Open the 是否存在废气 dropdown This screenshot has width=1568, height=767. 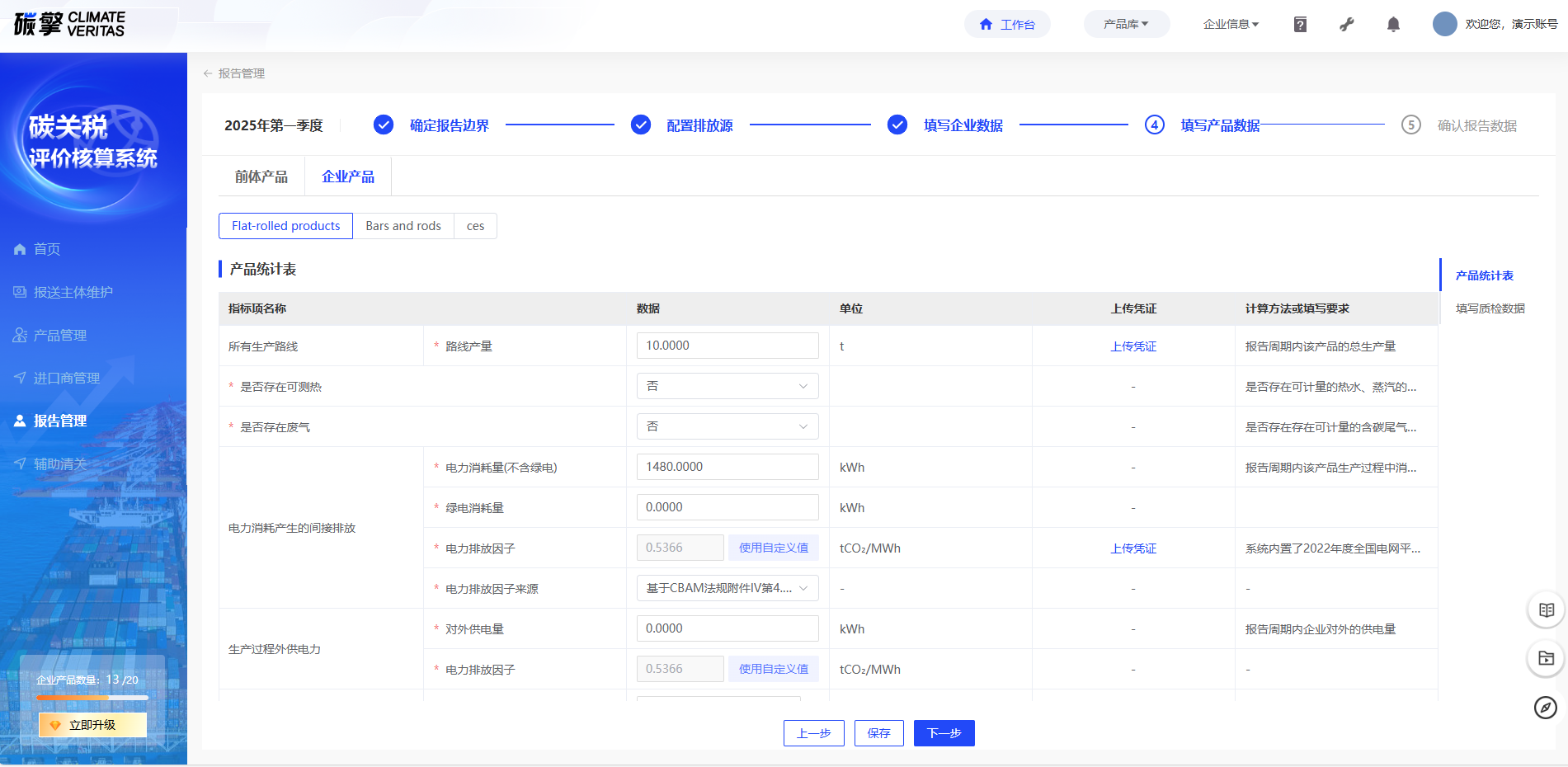727,426
